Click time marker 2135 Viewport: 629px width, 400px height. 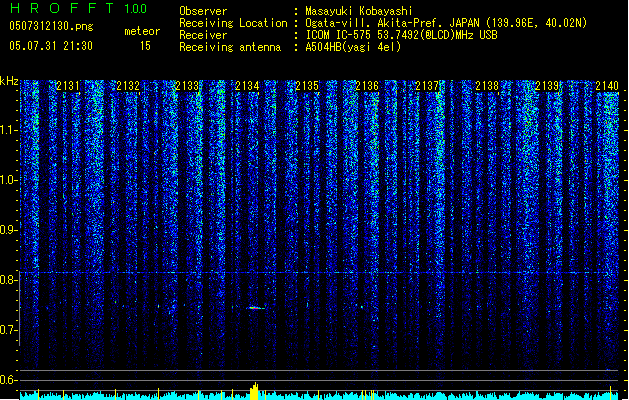307,86
